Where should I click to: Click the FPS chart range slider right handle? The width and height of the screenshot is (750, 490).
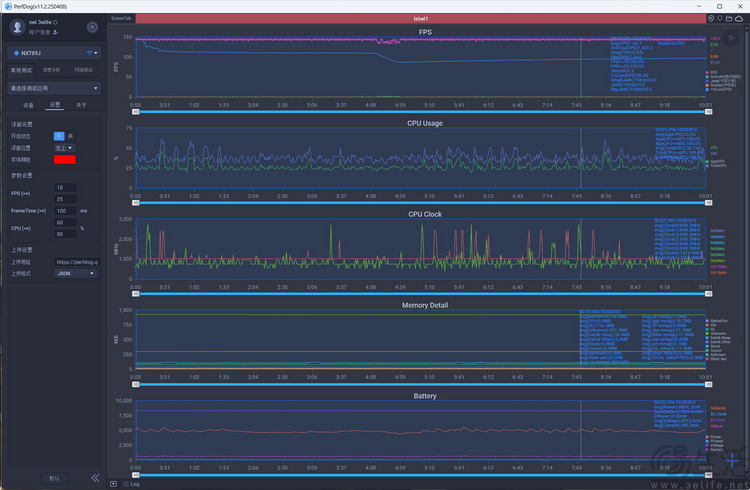[x=708, y=112]
